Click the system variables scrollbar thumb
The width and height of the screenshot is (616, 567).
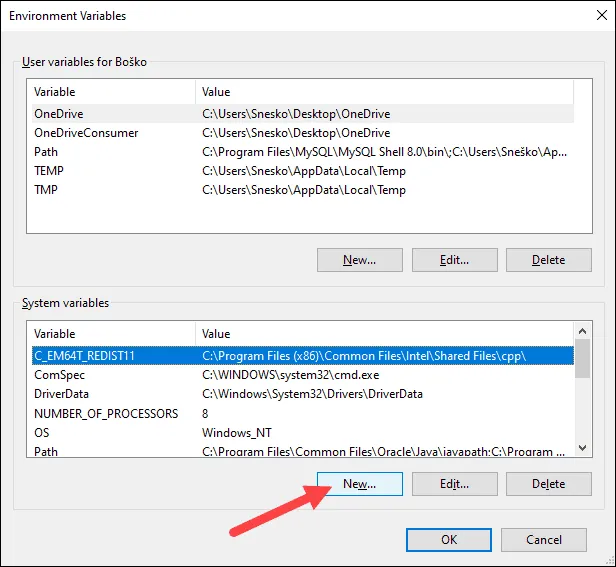pos(583,359)
